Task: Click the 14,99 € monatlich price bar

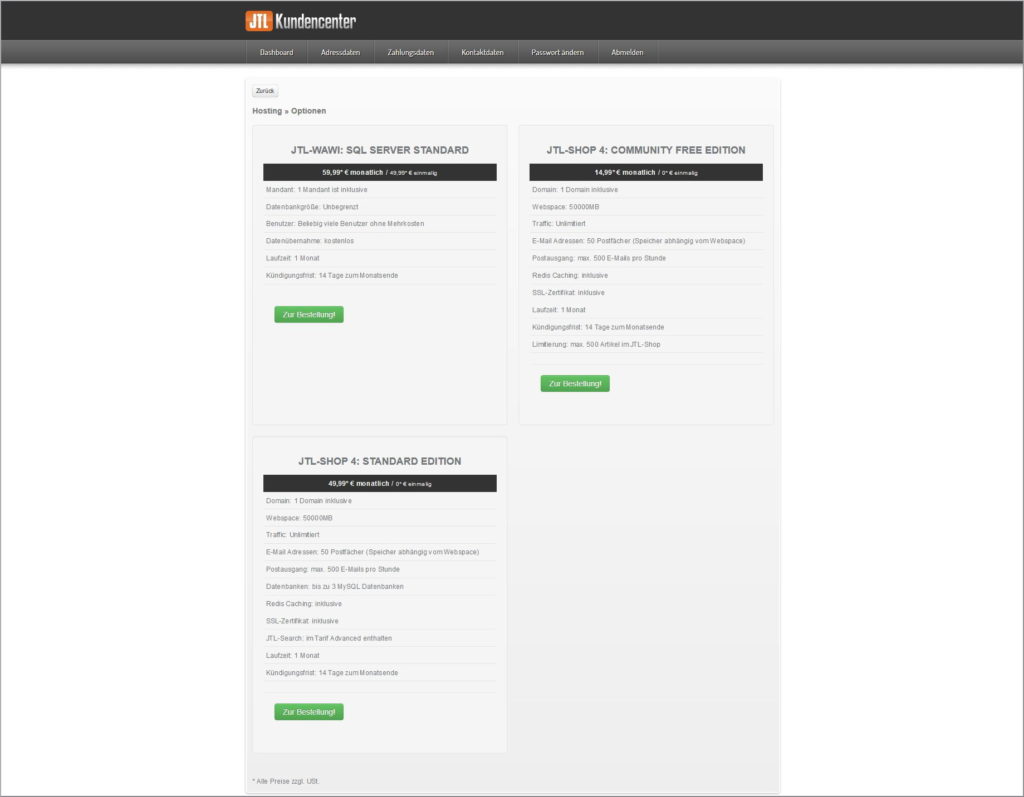Action: (645, 172)
